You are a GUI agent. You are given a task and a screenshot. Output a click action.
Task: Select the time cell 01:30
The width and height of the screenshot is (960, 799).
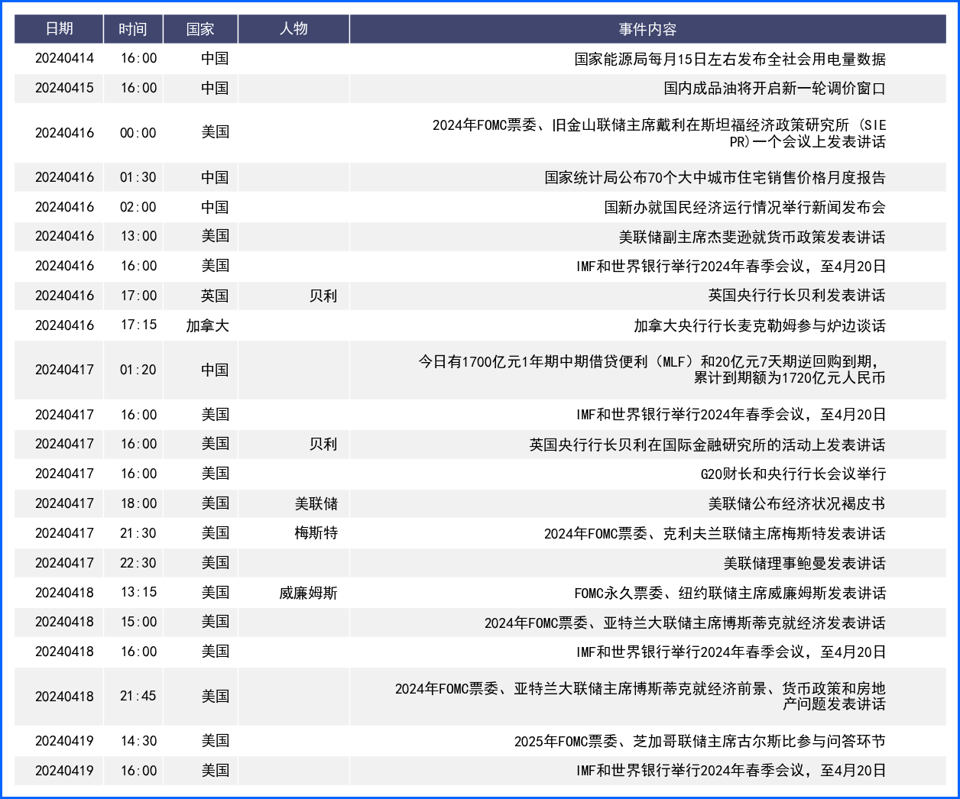[138, 178]
